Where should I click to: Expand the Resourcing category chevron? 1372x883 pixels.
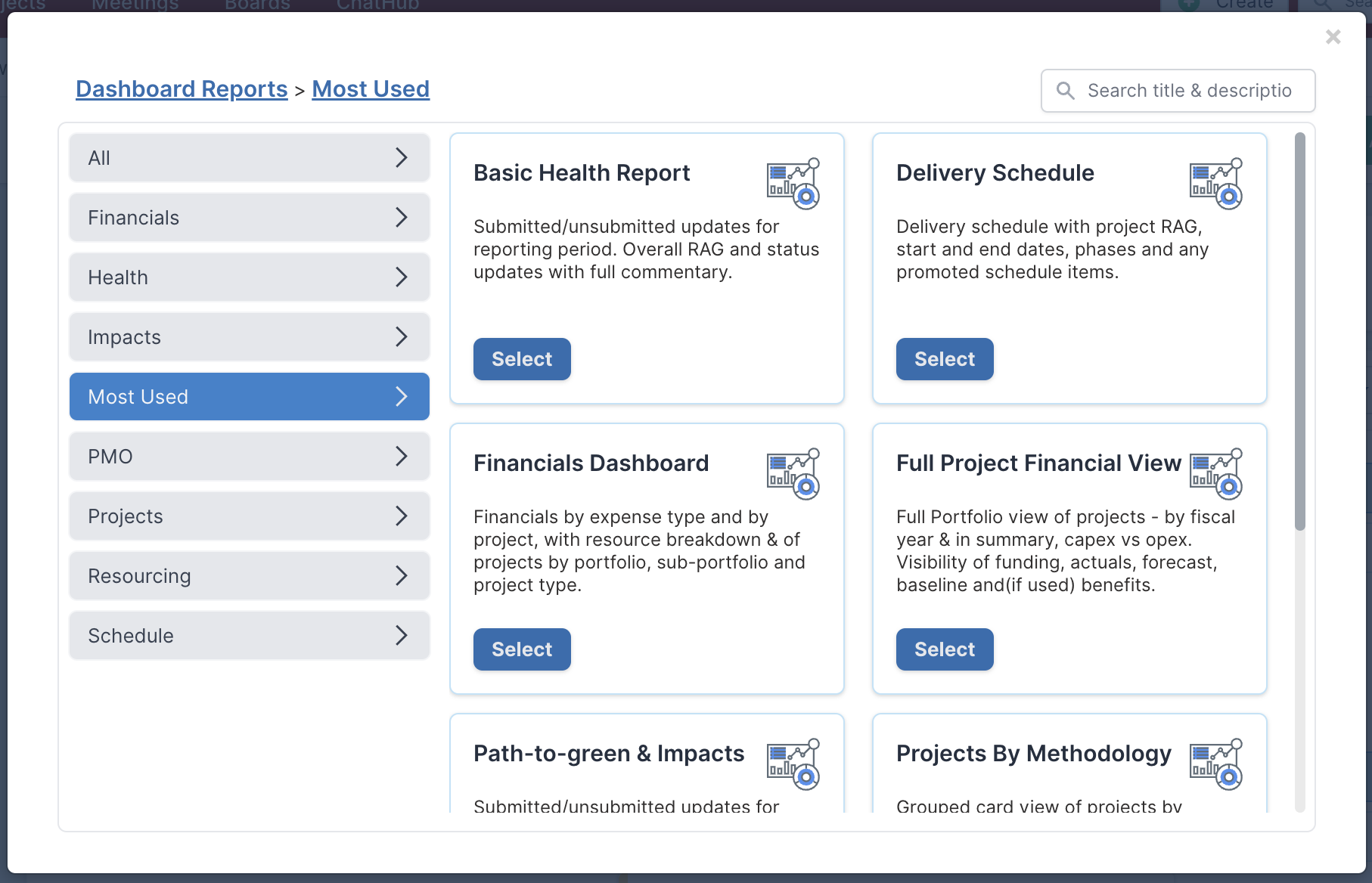click(402, 576)
